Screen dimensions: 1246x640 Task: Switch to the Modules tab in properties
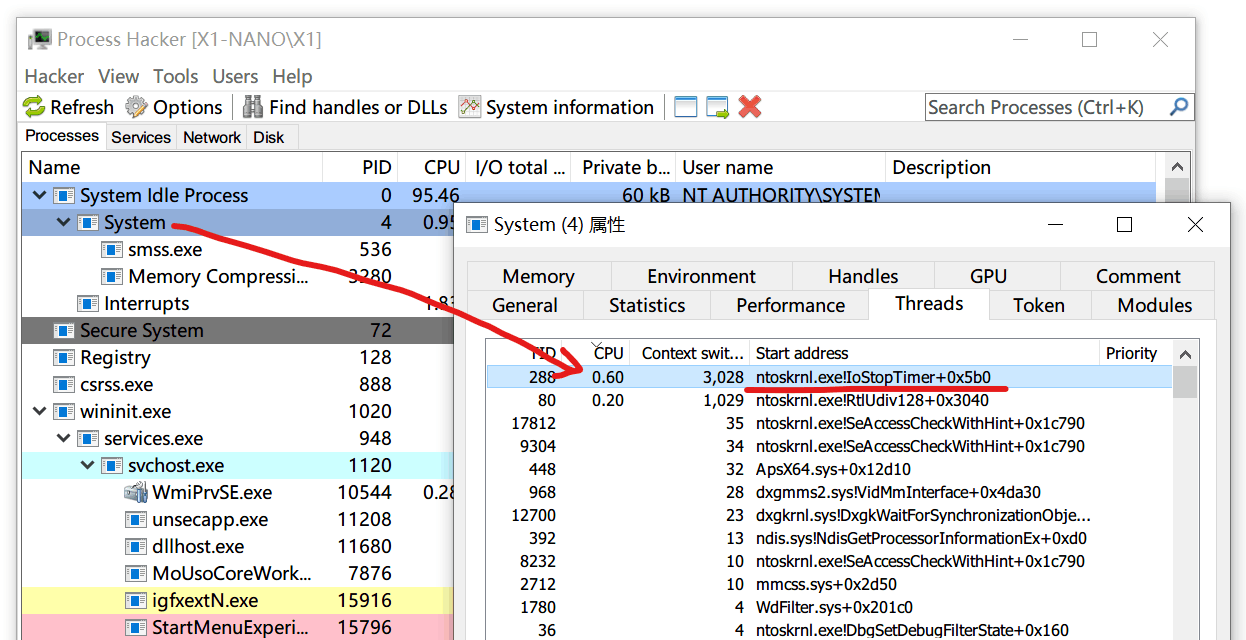pyautogui.click(x=1154, y=305)
